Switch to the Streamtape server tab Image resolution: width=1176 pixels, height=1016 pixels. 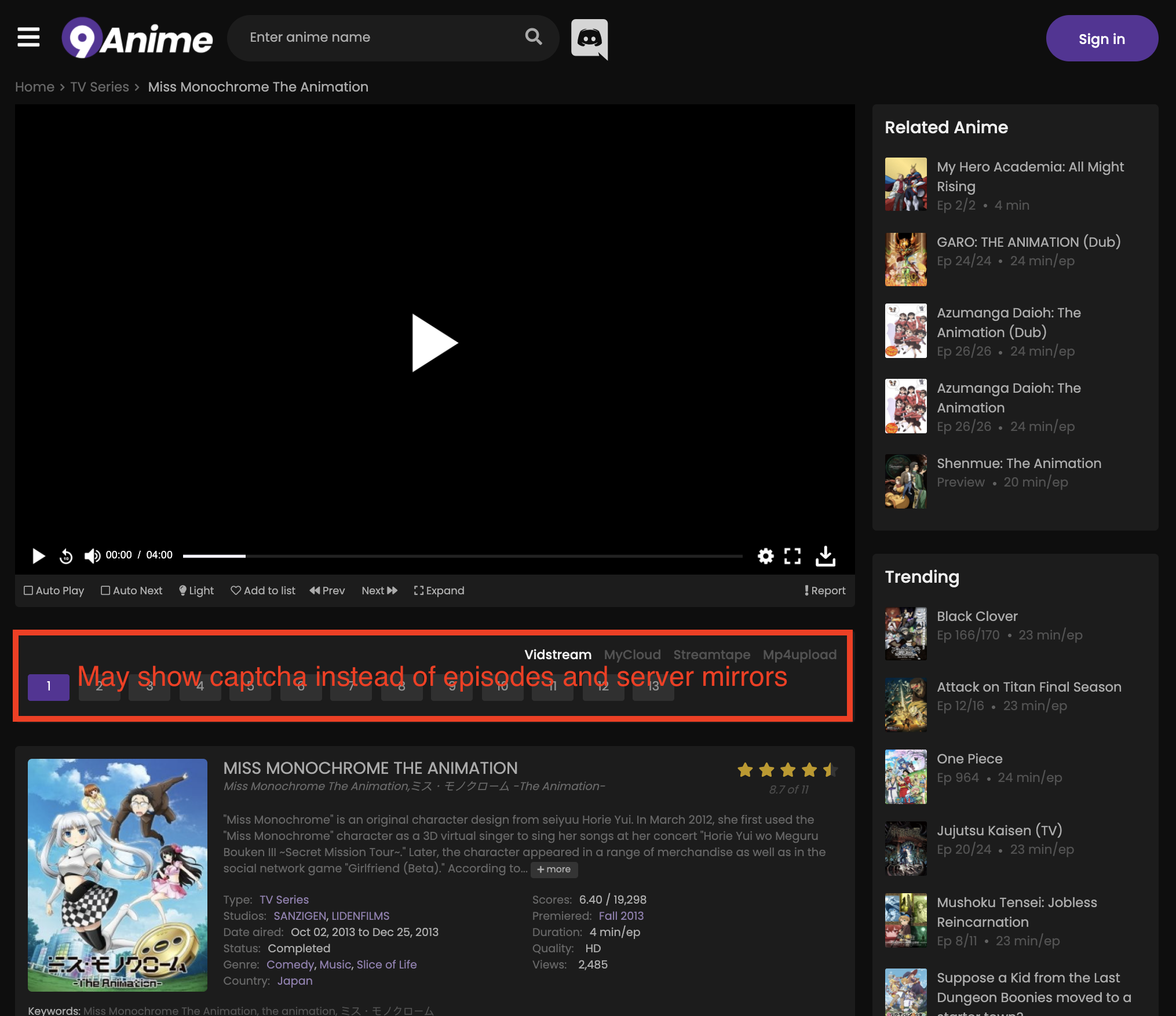click(711, 655)
